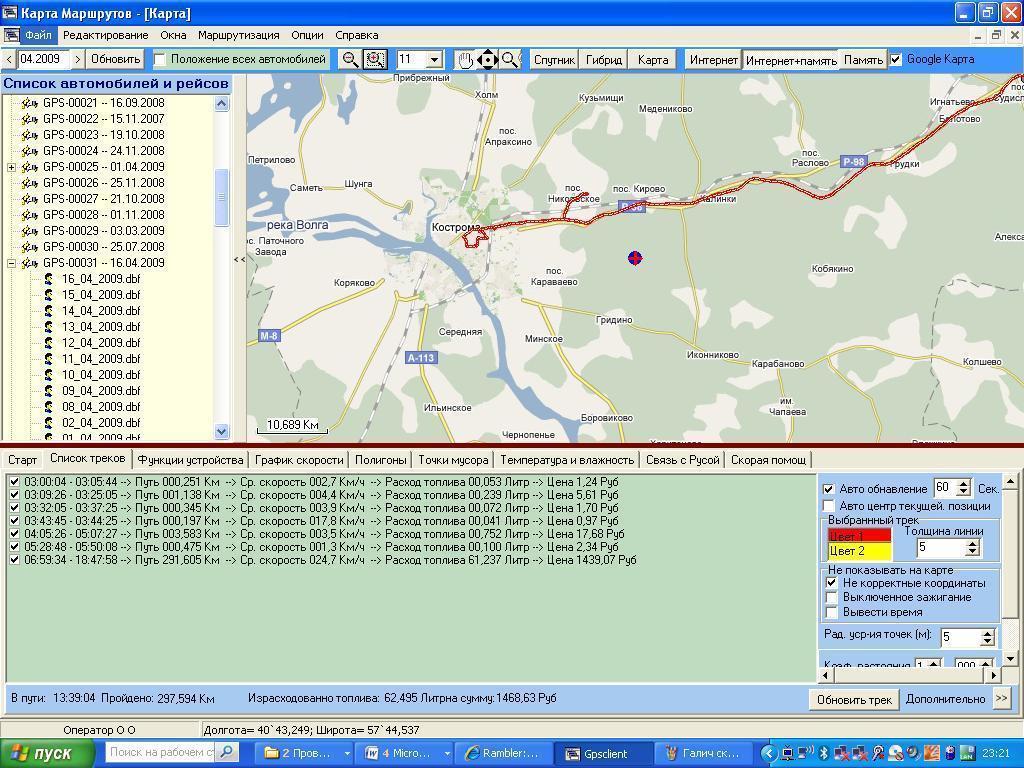Uncheck the 'Авто обнавление' checkbox

pyautogui.click(x=829, y=489)
